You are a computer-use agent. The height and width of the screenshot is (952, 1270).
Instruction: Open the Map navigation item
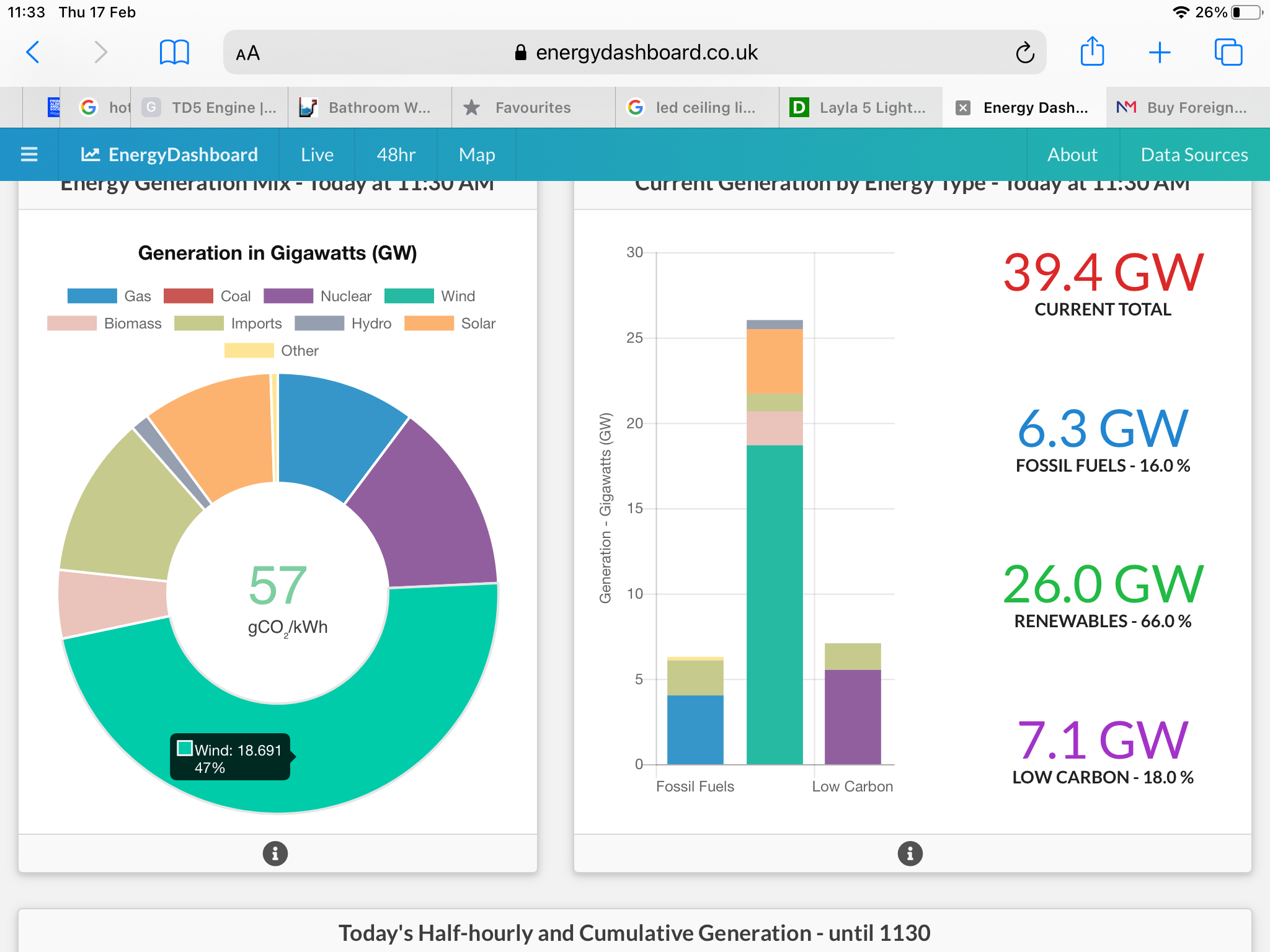coord(476,154)
